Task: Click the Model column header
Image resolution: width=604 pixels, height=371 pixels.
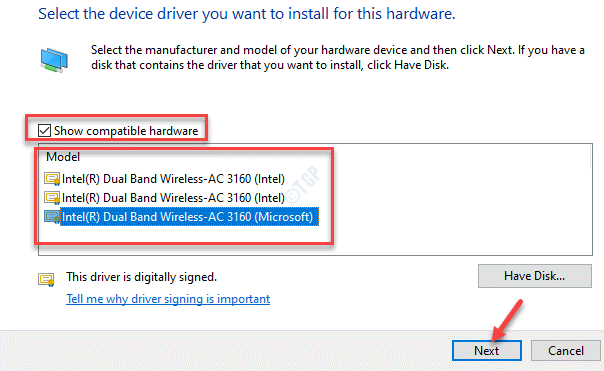Action: (63, 157)
